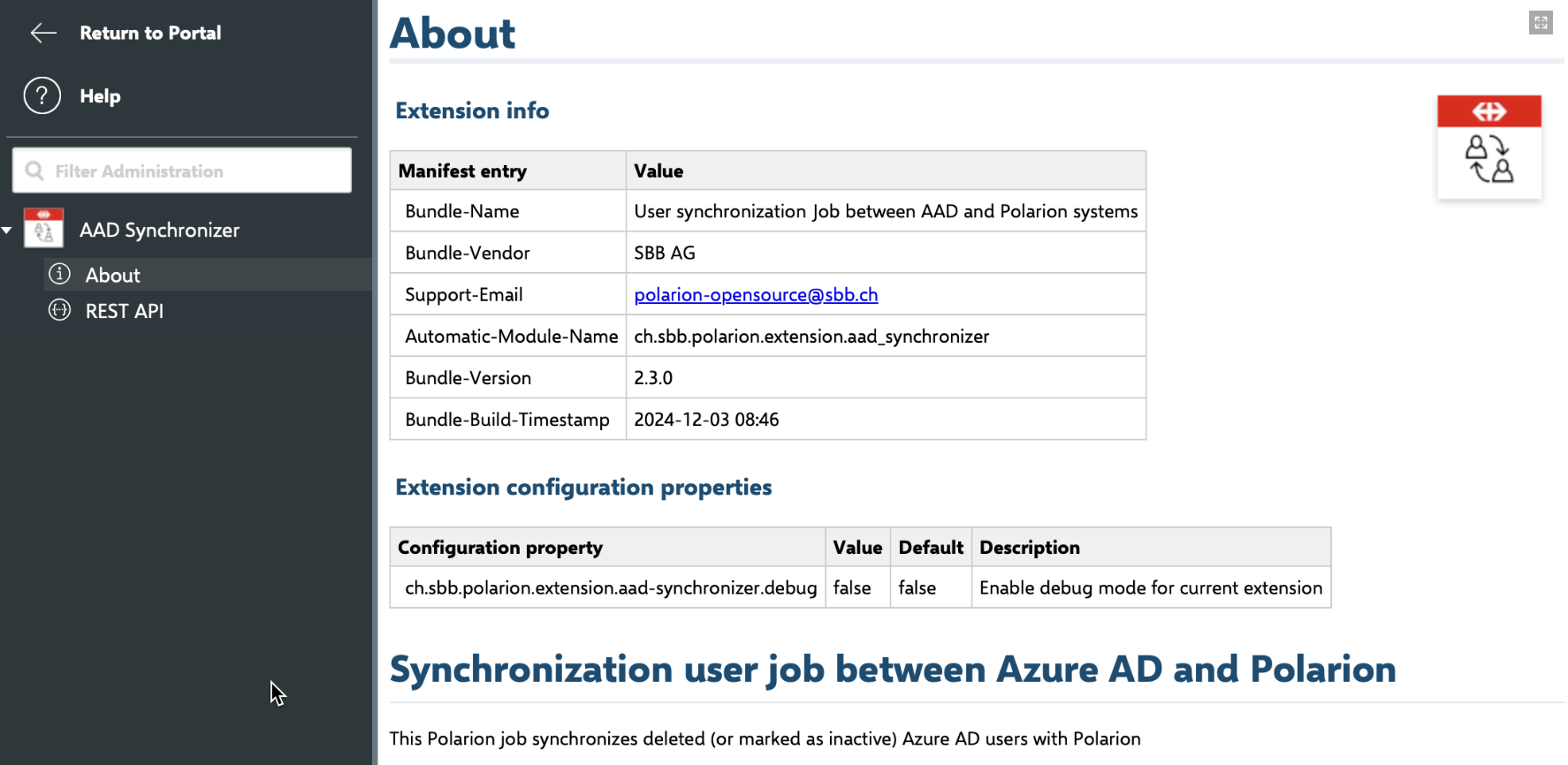Click the Manifest entry column header
The height and width of the screenshot is (765, 1568).
pyautogui.click(x=508, y=170)
